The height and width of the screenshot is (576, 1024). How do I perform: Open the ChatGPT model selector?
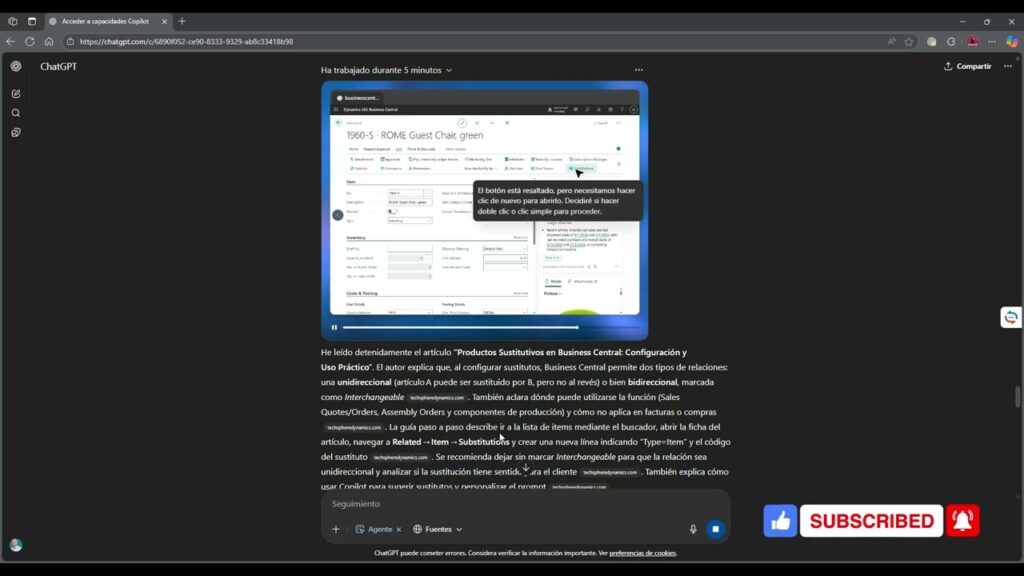59,67
